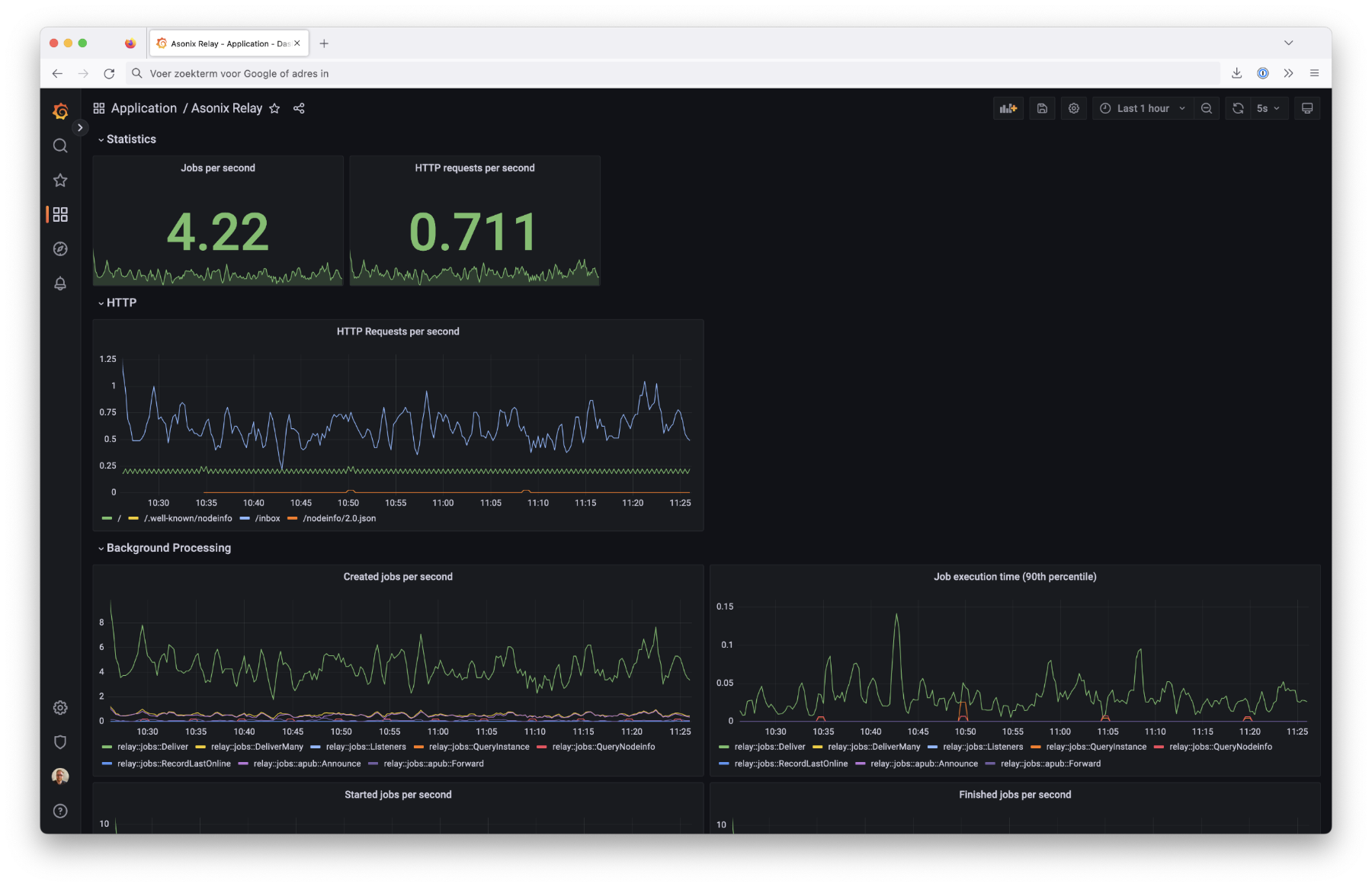Share the dashboard via share icon

pyautogui.click(x=299, y=108)
